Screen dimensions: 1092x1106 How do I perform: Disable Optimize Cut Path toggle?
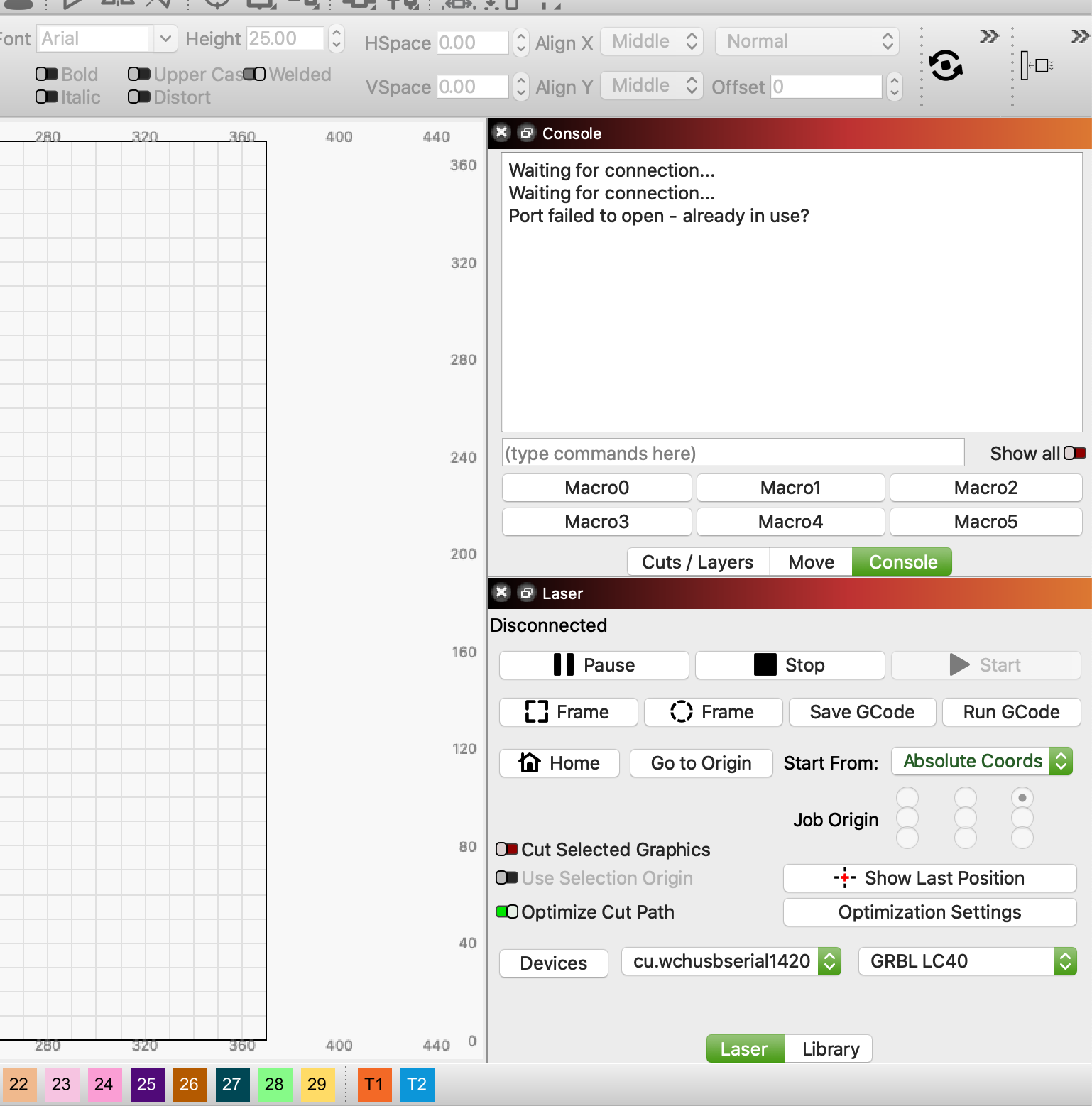pos(507,912)
